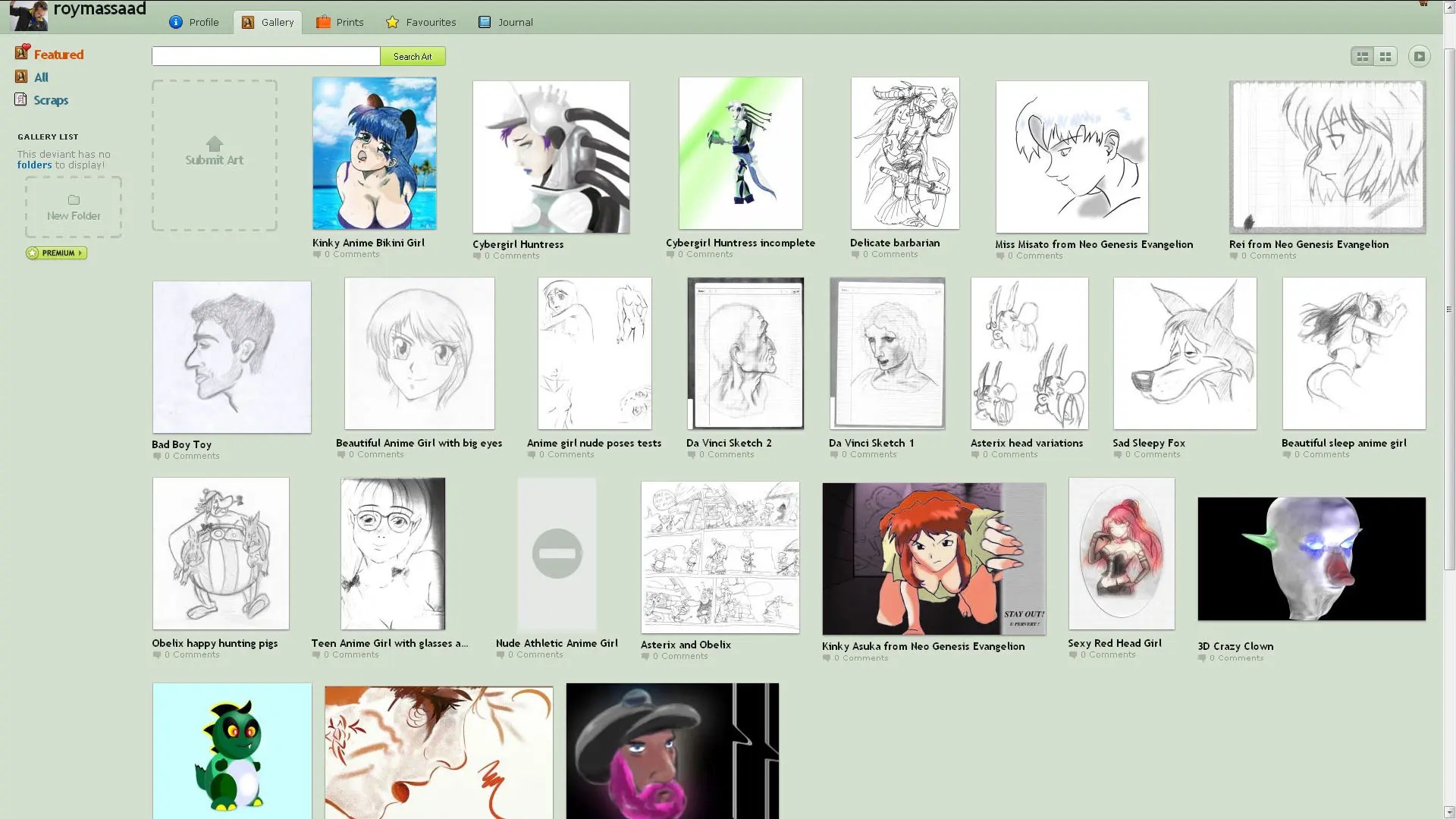Click the Delicate barbarian title link
Viewport: 1456px width, 819px height.
tap(895, 243)
